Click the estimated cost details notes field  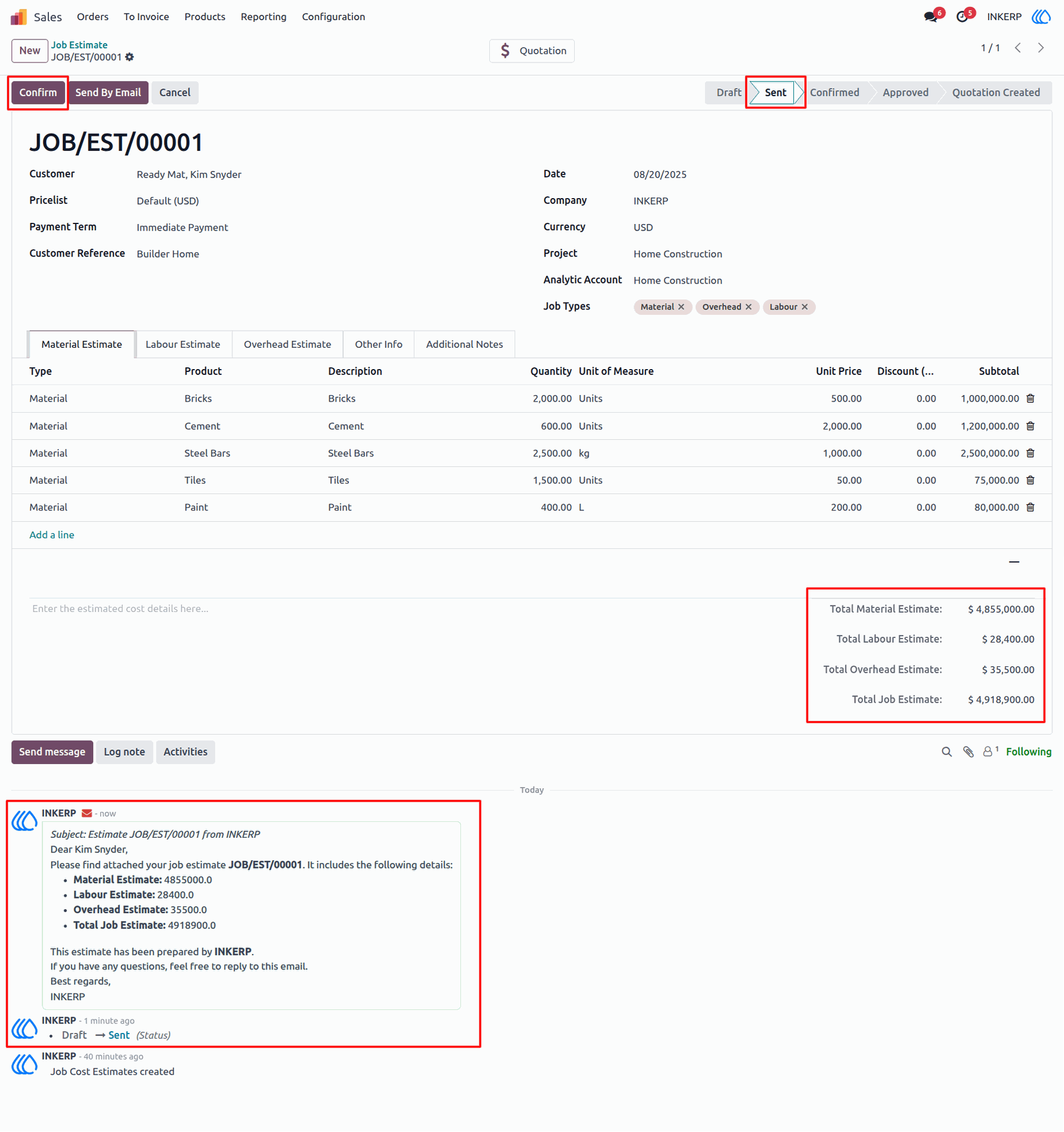click(x=413, y=608)
